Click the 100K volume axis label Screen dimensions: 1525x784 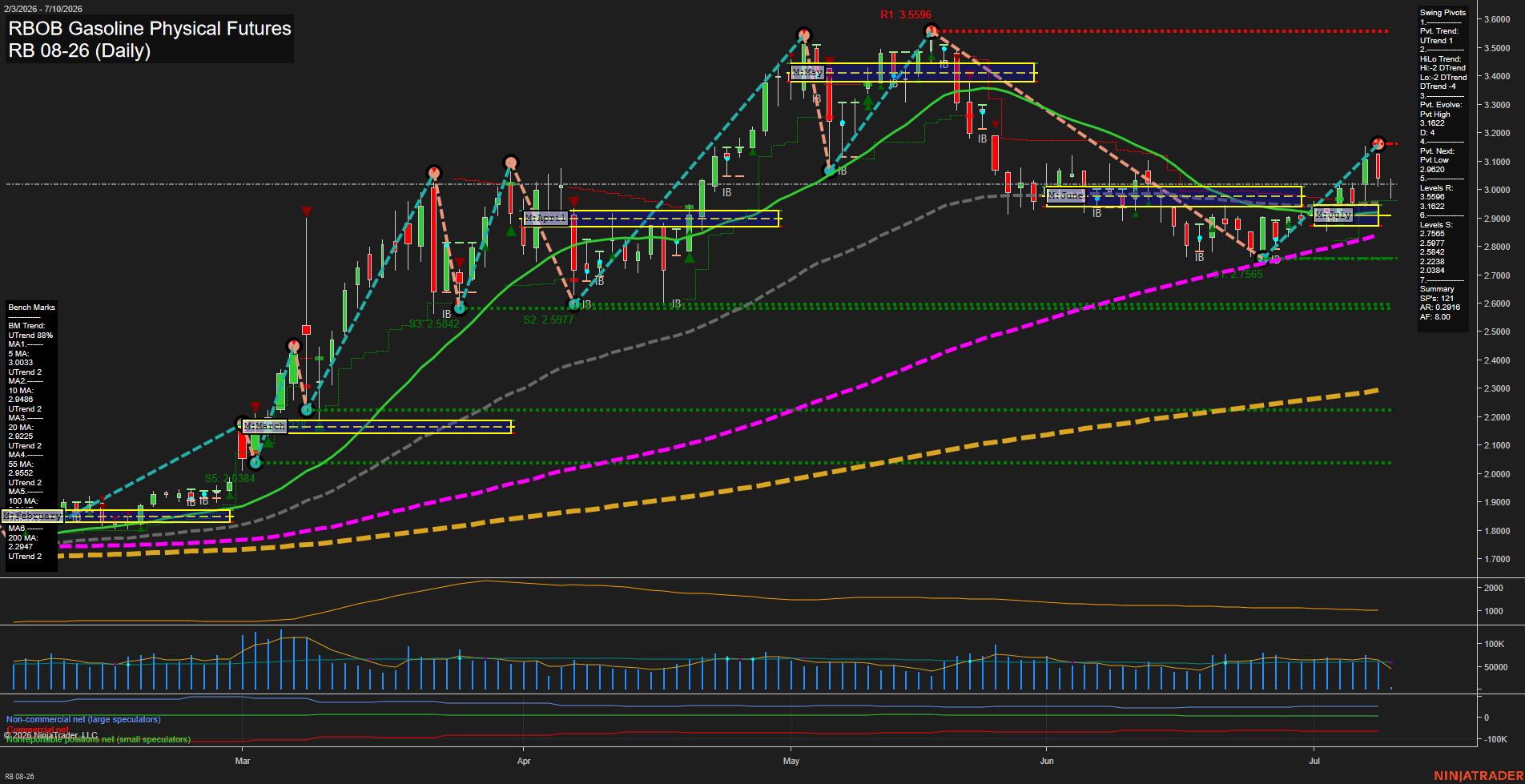coord(1495,644)
